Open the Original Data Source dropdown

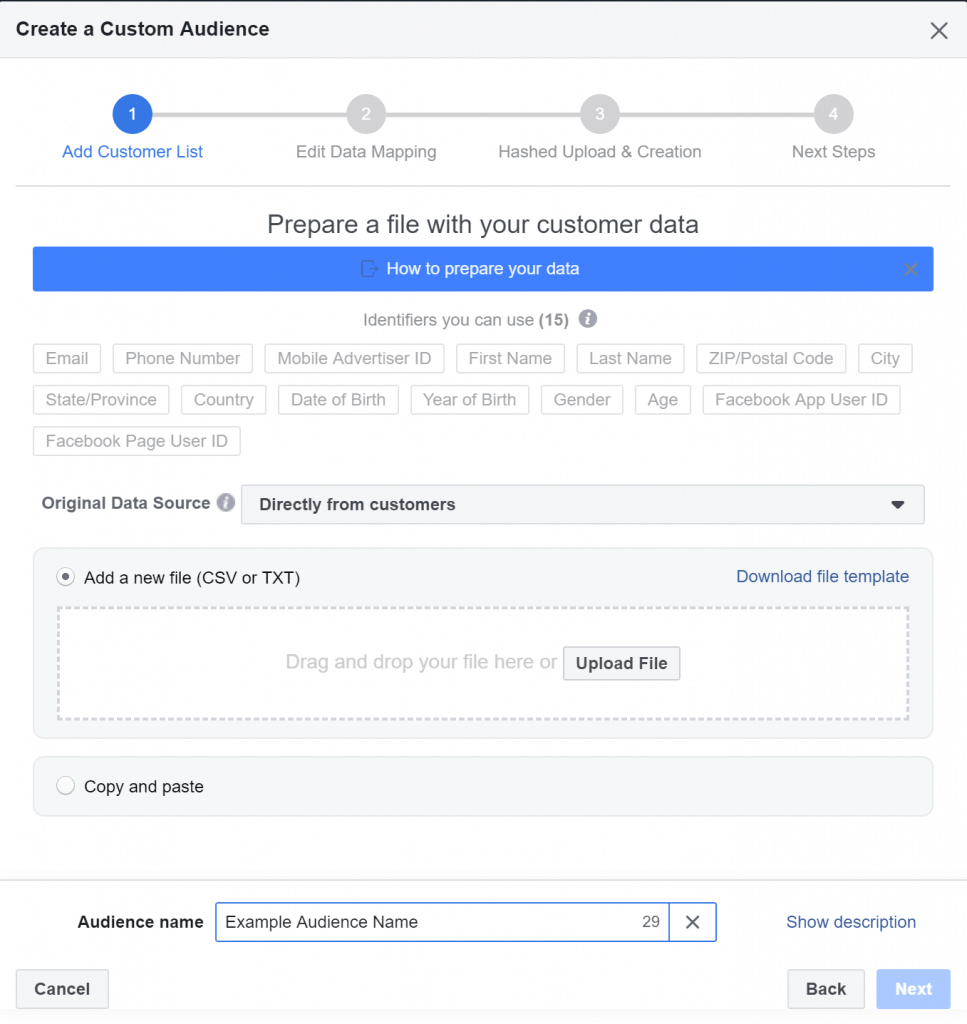tap(582, 504)
